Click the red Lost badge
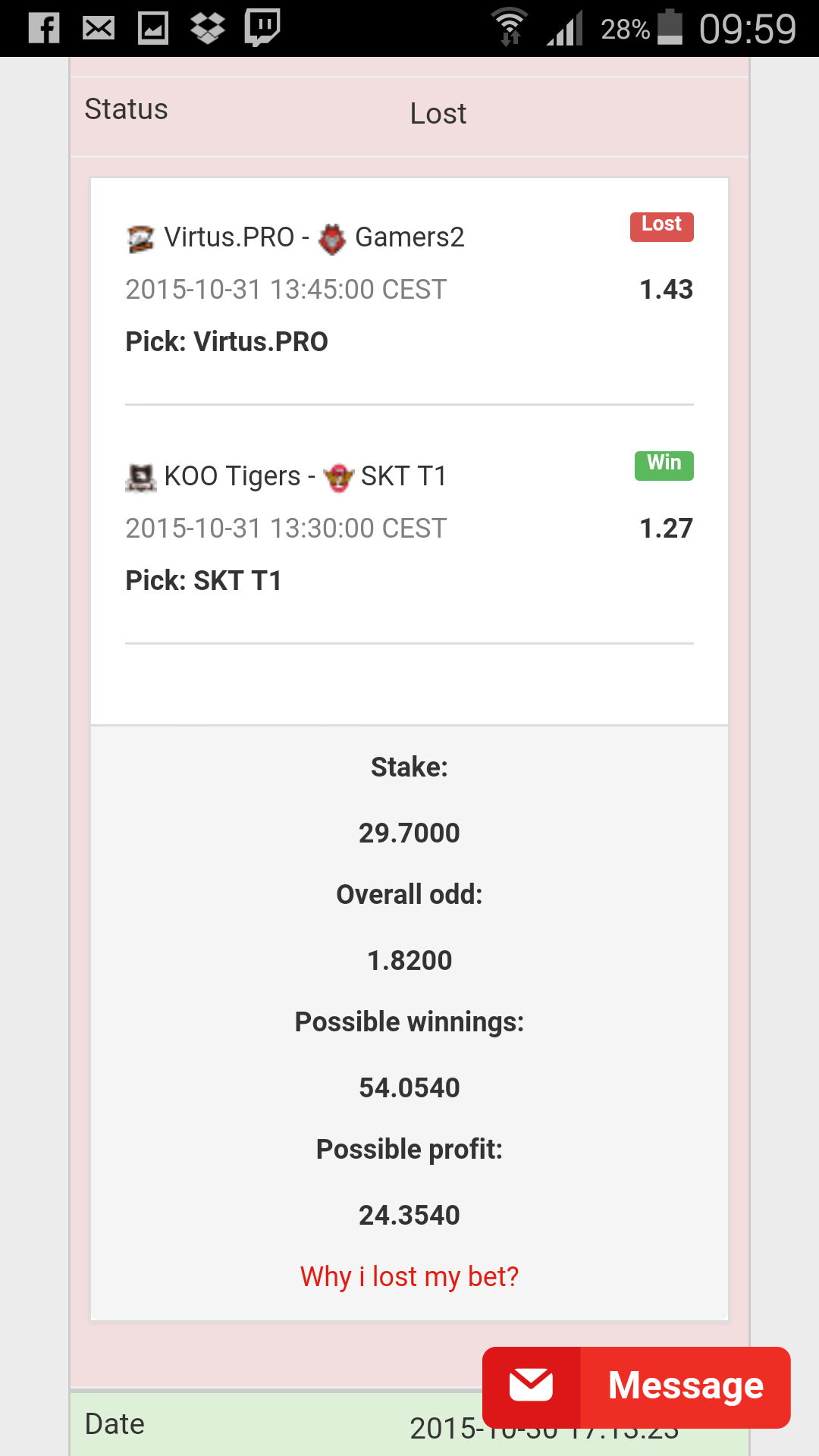This screenshot has height=1456, width=819. point(662,227)
